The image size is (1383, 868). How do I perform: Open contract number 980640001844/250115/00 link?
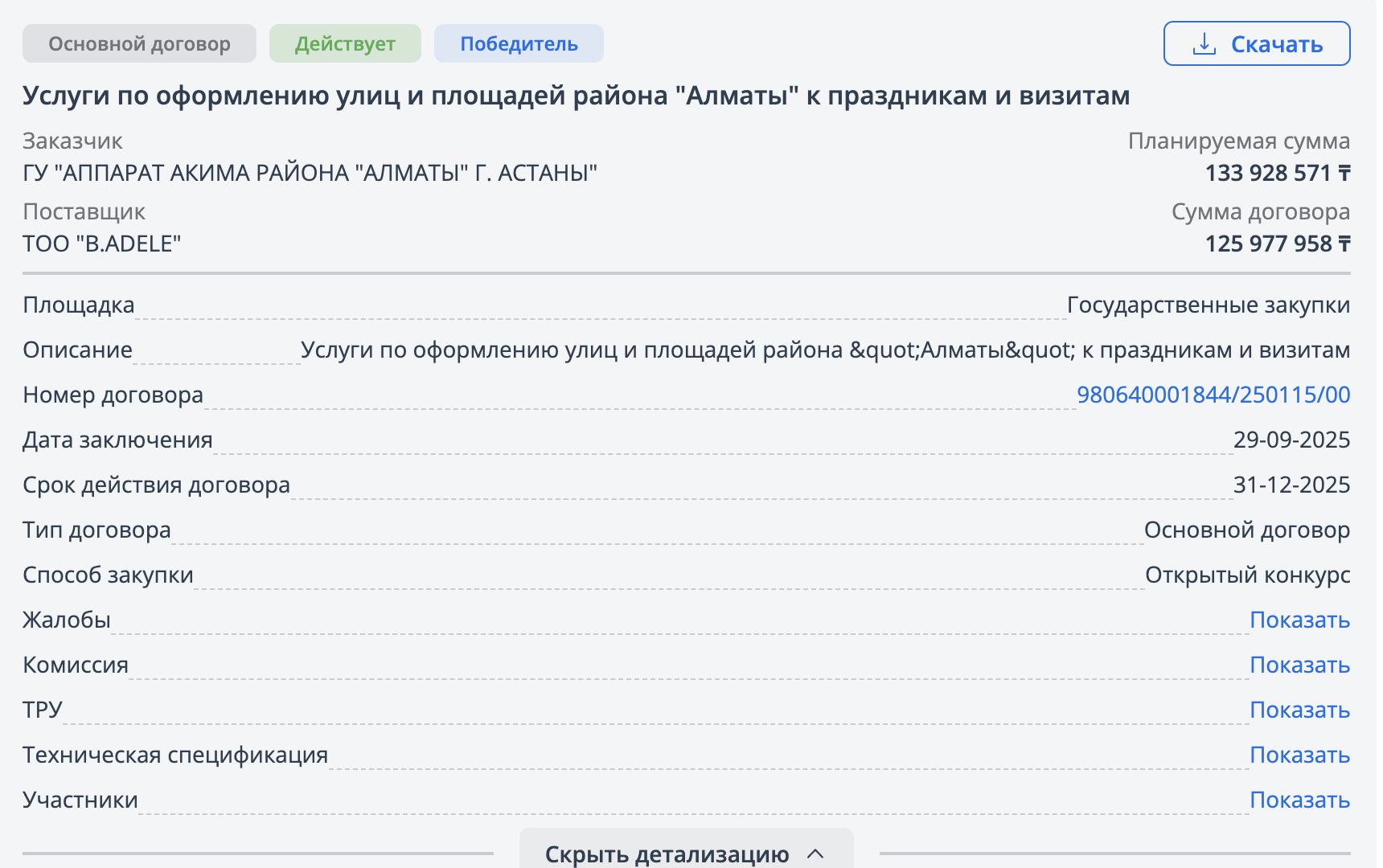(1213, 395)
